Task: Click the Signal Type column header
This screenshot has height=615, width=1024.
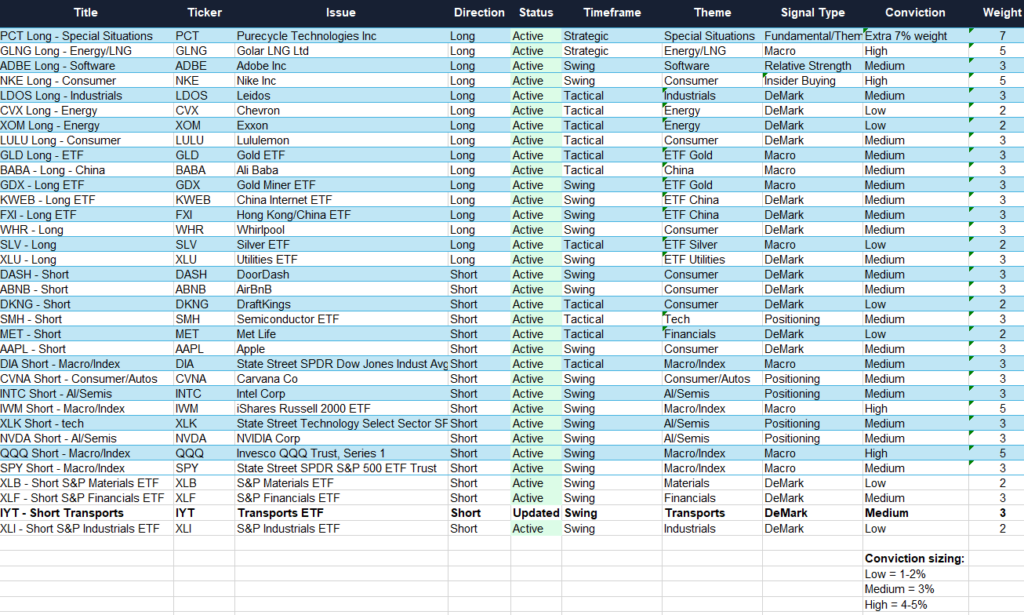Action: pyautogui.click(x=812, y=12)
